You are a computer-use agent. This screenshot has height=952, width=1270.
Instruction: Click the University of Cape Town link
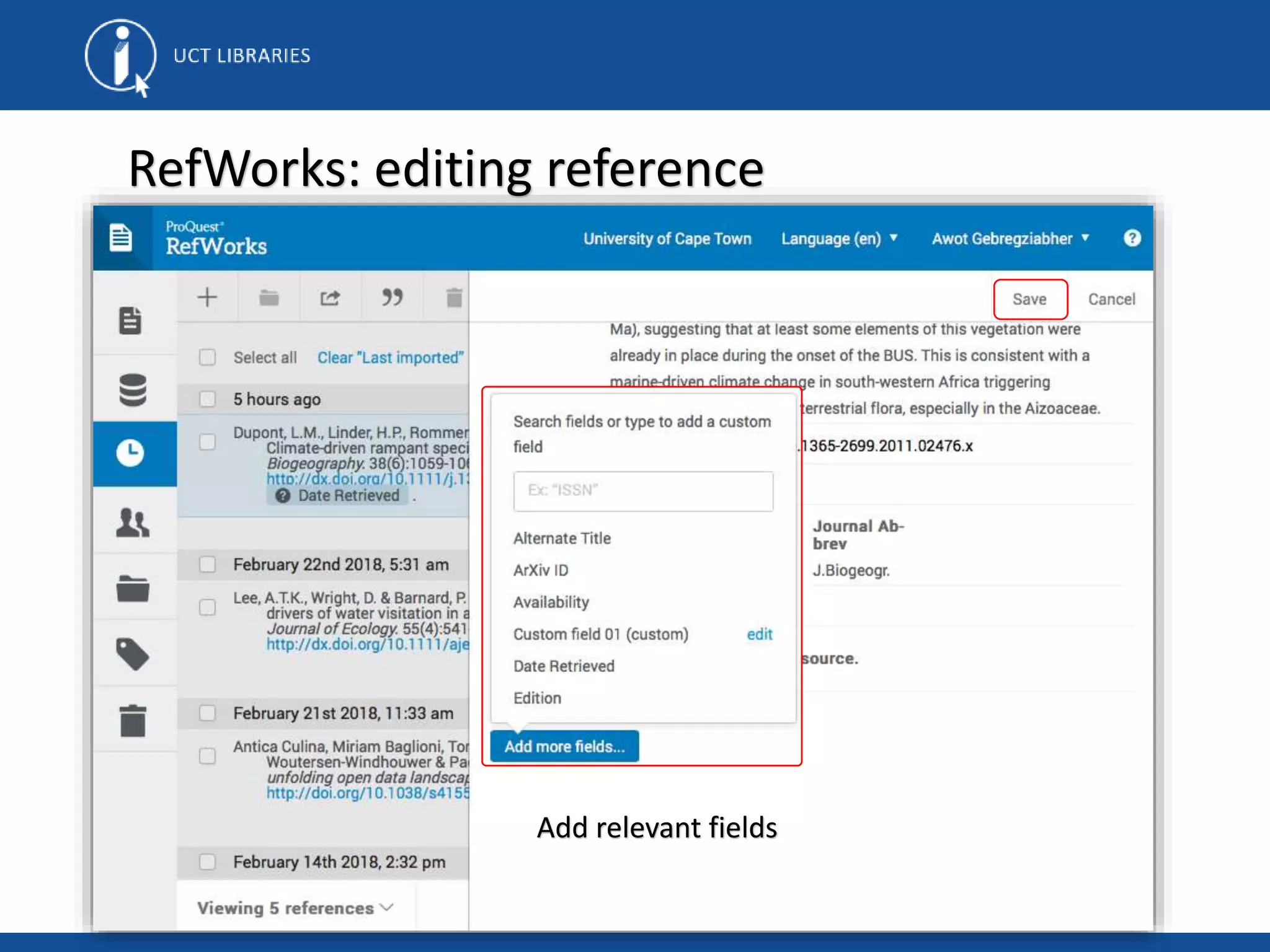click(x=667, y=239)
